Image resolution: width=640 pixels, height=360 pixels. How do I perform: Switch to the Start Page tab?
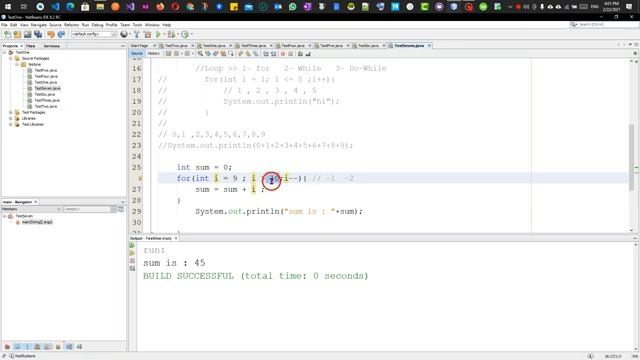click(x=139, y=46)
